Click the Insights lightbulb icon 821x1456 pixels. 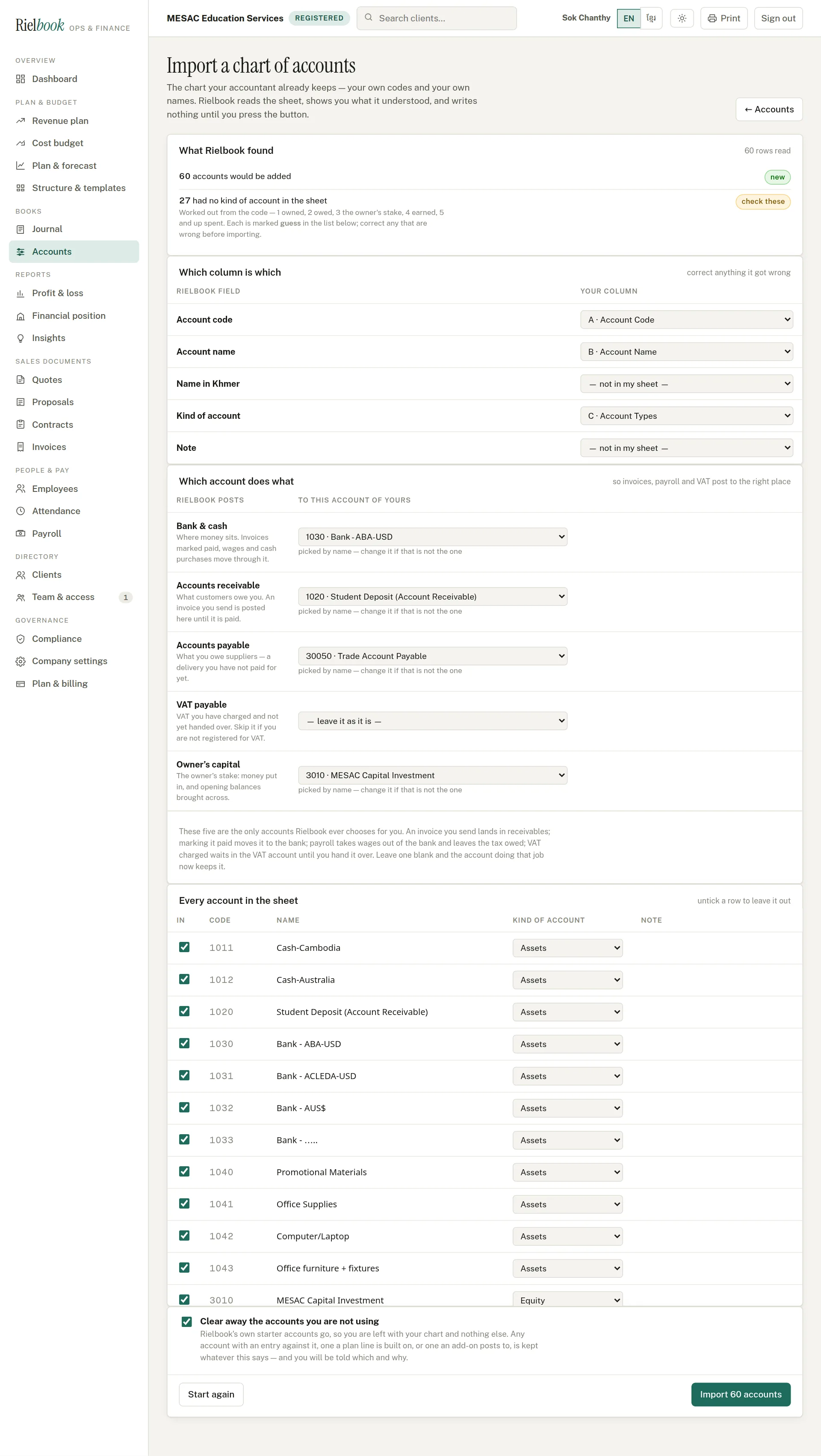click(x=21, y=338)
